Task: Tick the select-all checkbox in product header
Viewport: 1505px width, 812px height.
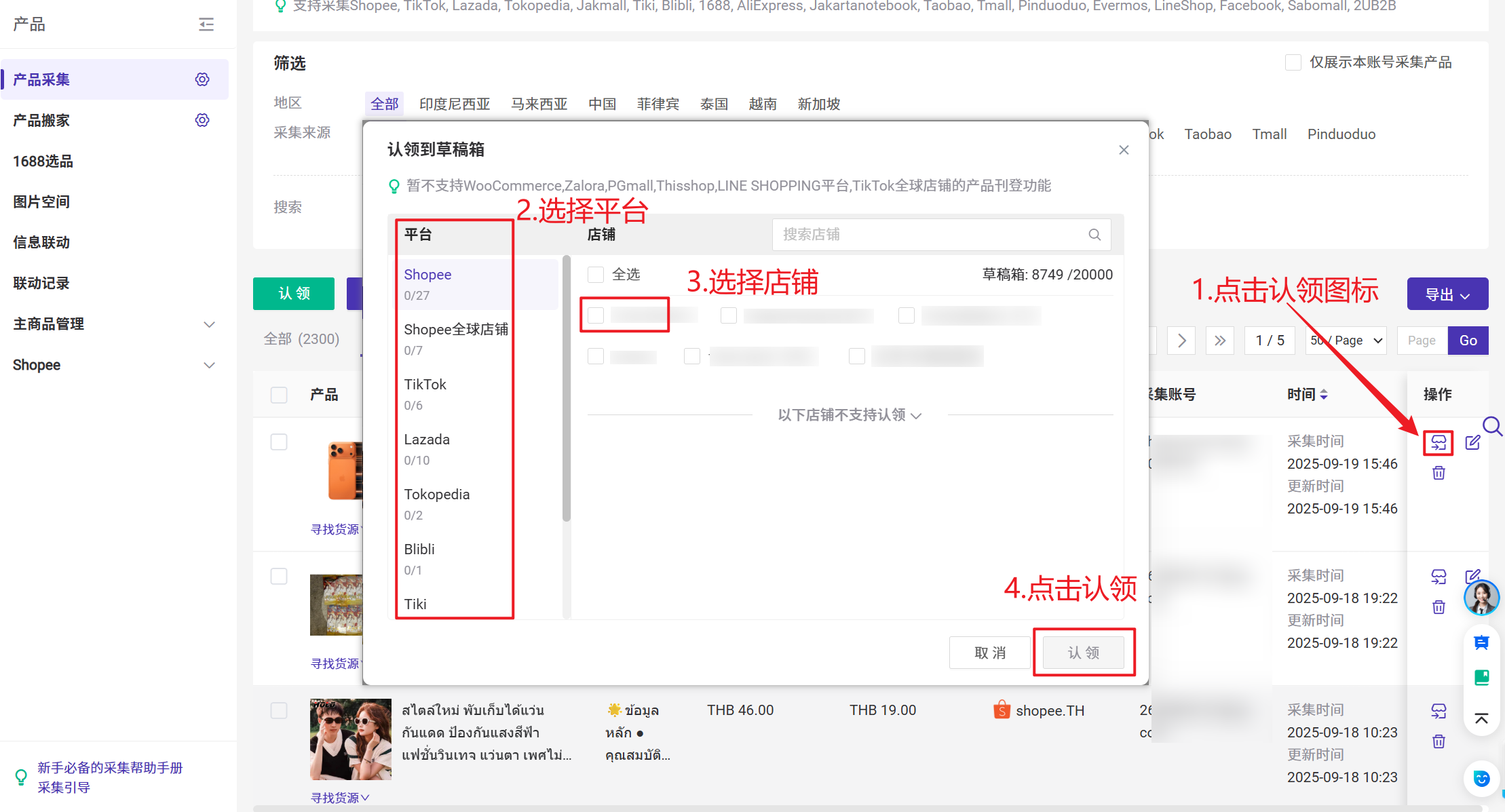Action: click(279, 395)
